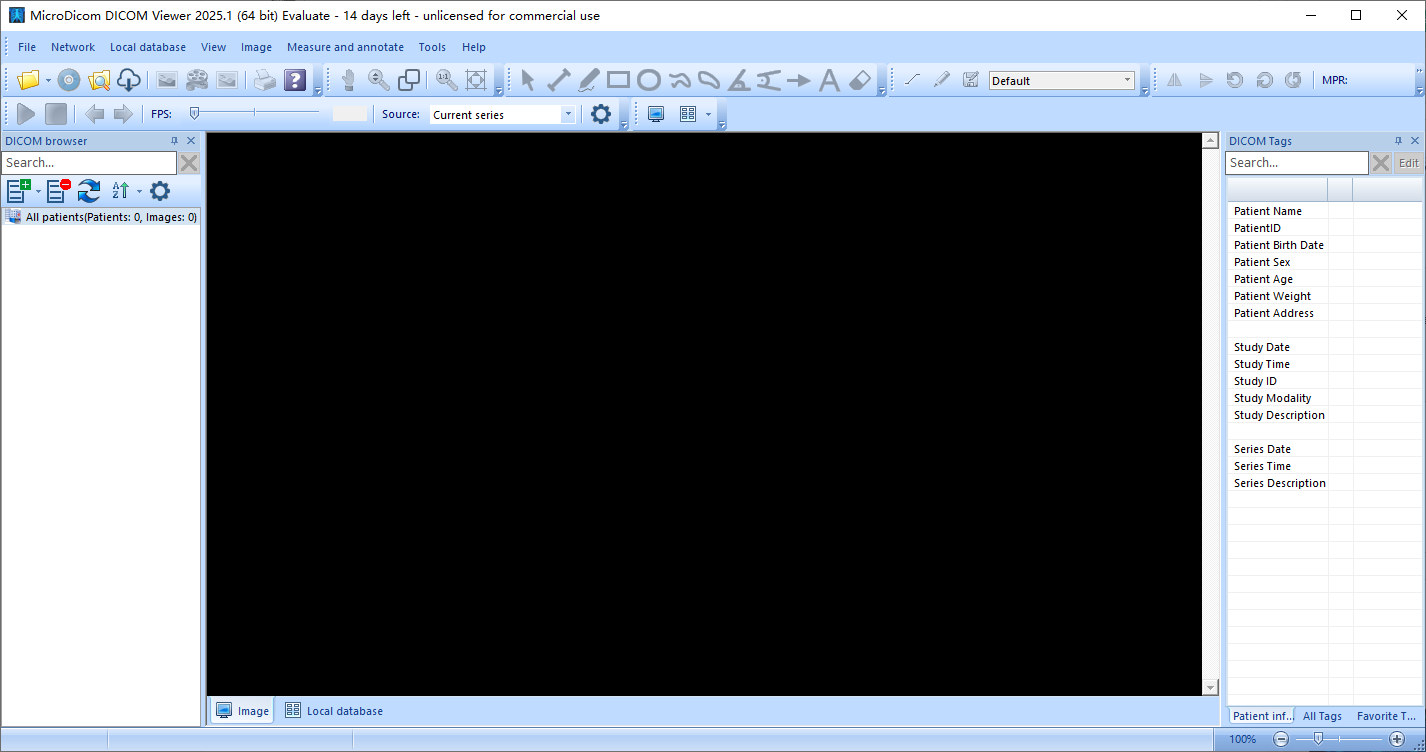
Task: Select the rectangle annotation tool
Action: (618, 81)
